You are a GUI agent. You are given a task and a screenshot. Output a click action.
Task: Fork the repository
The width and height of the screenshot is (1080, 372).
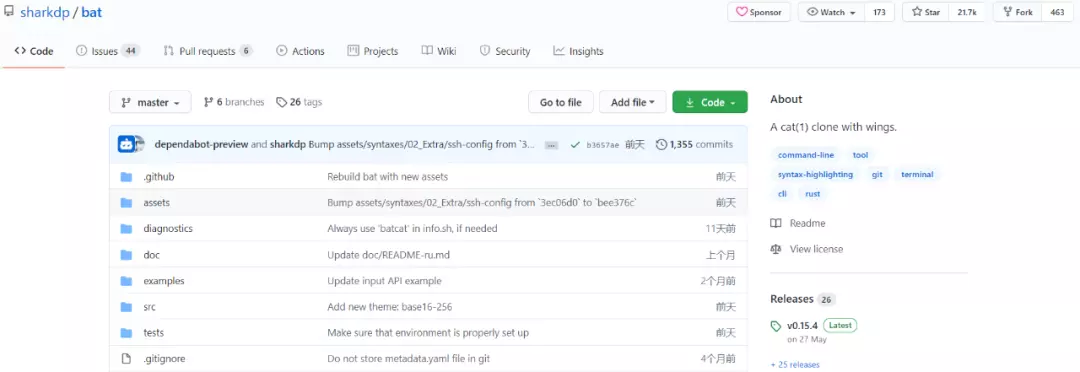click(1018, 12)
